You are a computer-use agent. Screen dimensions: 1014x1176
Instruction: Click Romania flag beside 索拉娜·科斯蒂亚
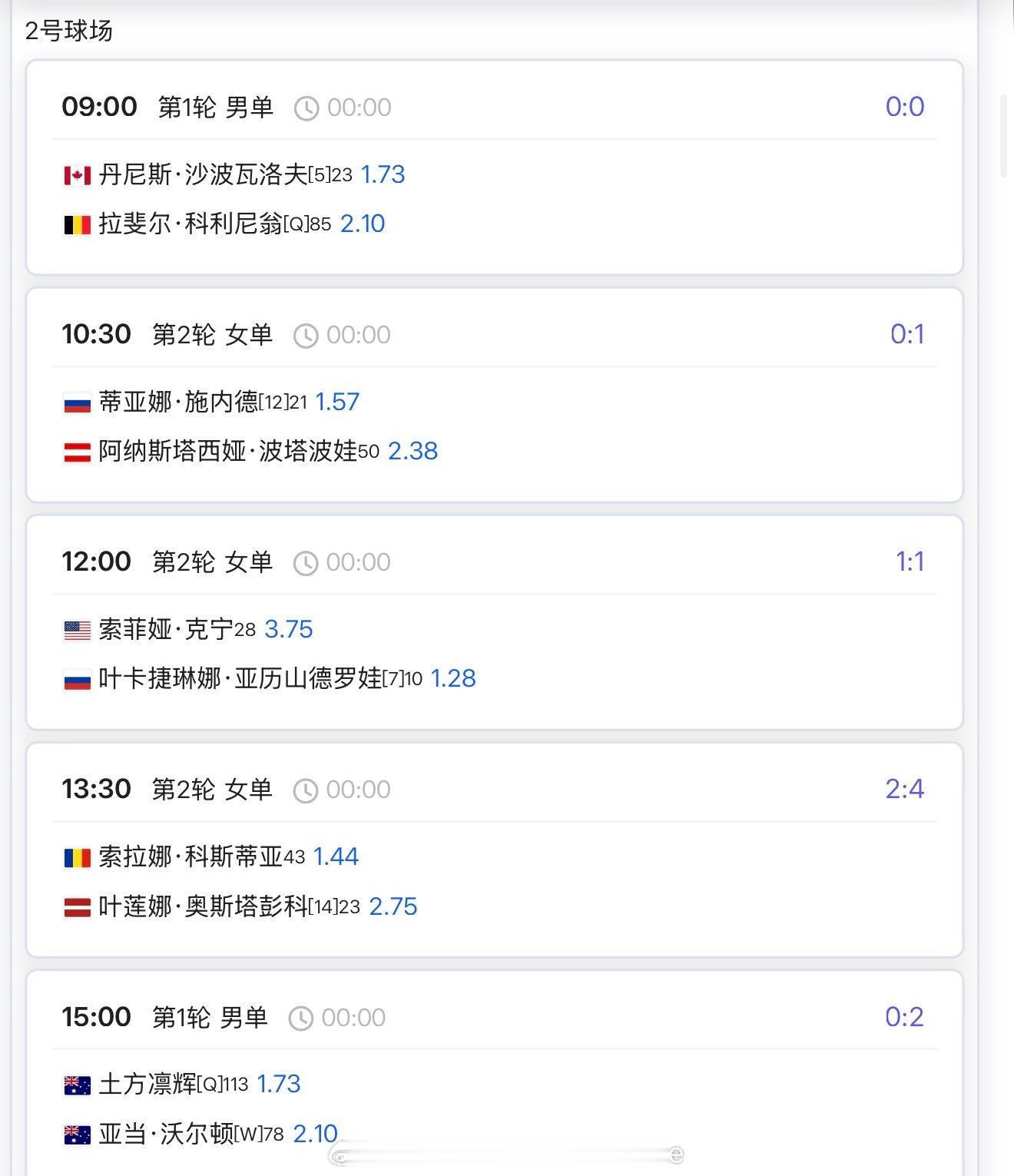[x=77, y=858]
